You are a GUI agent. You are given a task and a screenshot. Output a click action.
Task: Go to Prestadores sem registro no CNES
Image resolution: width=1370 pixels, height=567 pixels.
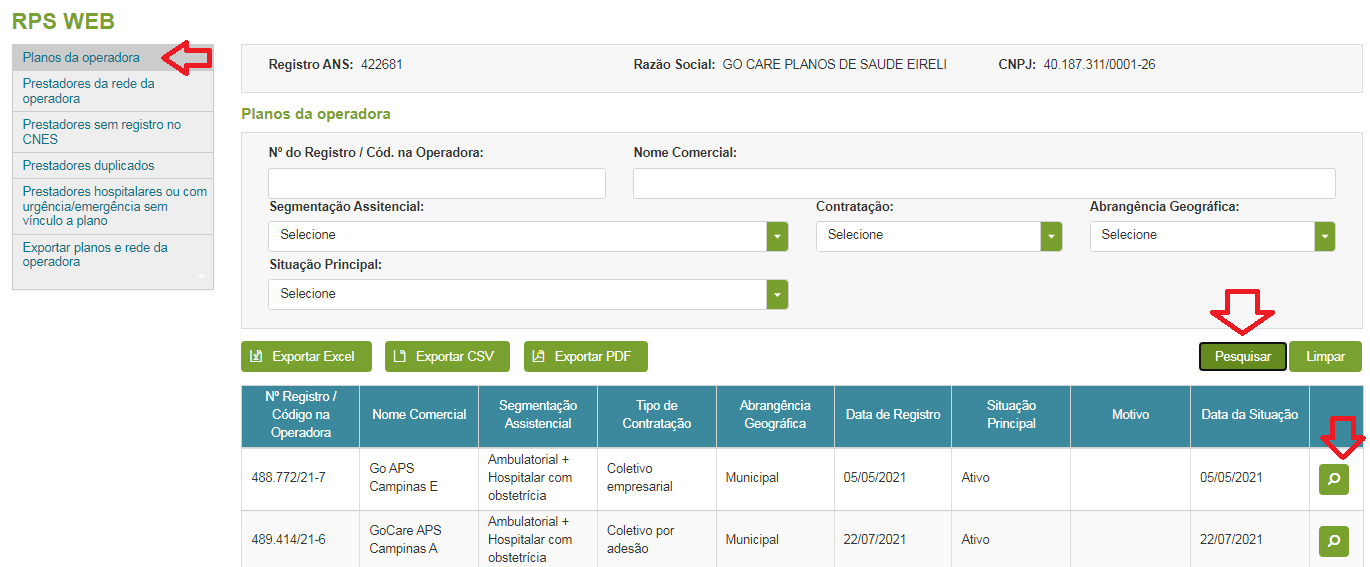pyautogui.click(x=101, y=132)
